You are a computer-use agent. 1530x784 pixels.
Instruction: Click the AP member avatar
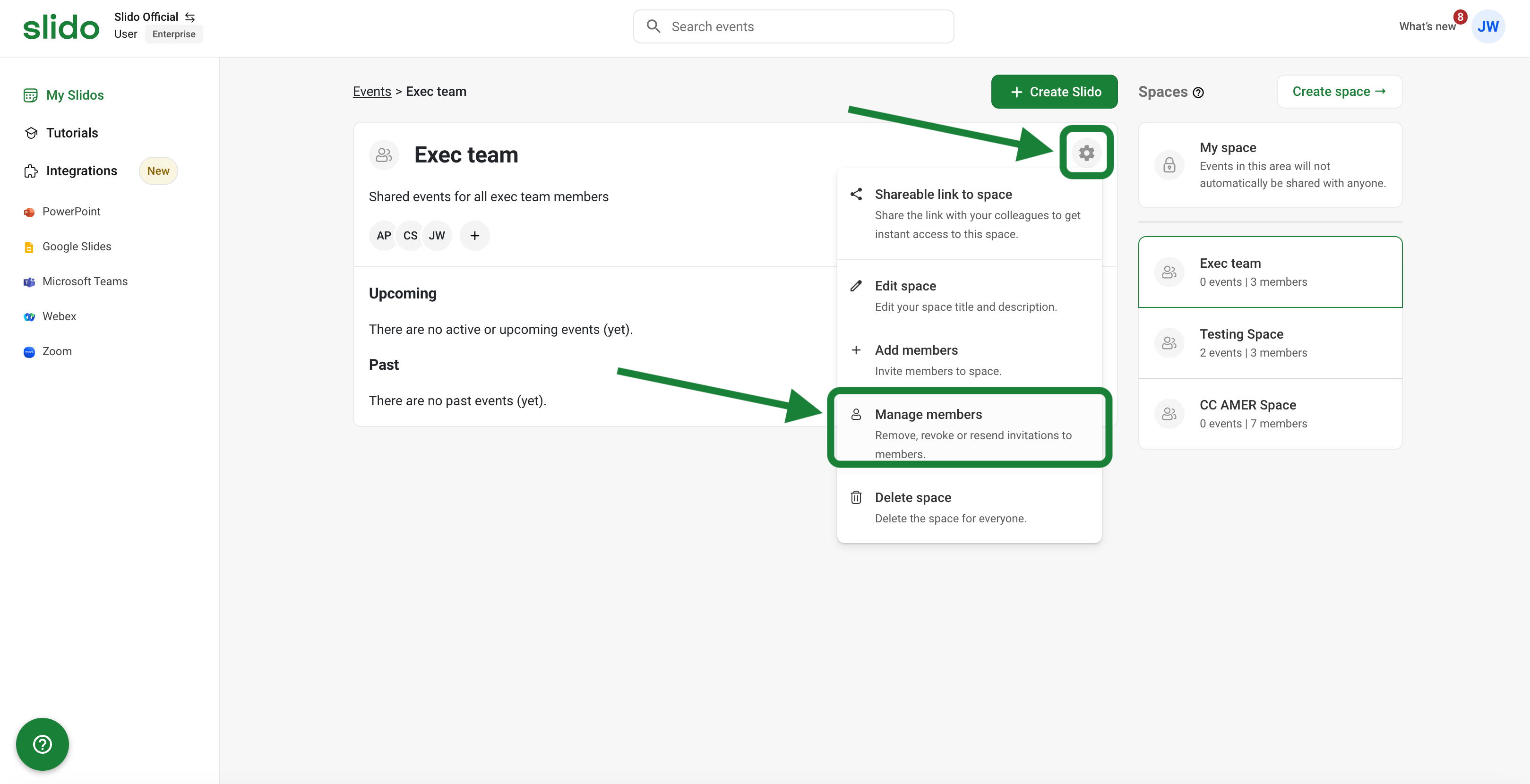tap(384, 236)
